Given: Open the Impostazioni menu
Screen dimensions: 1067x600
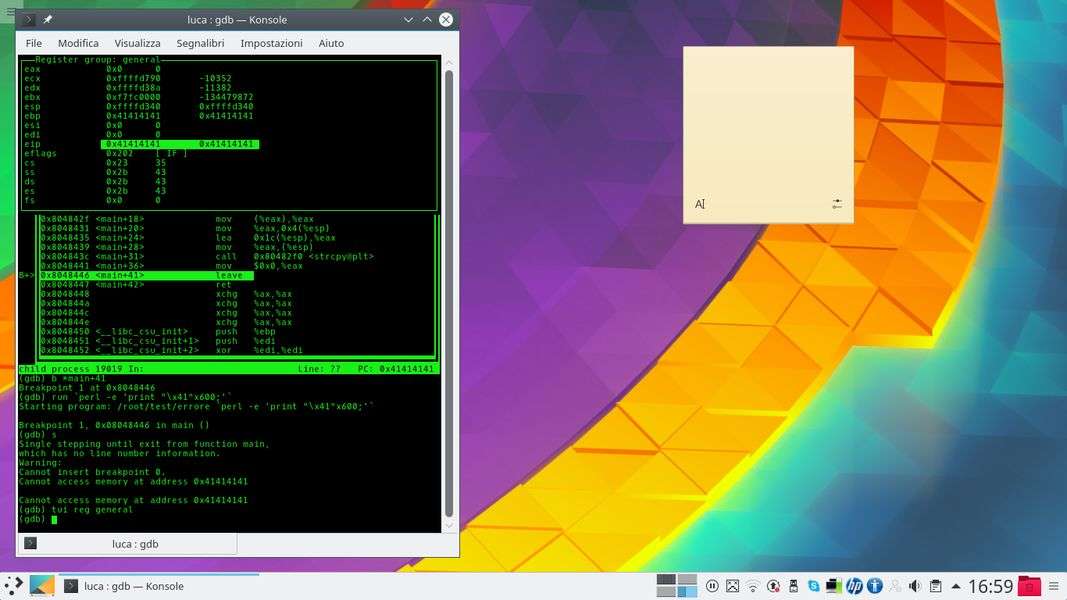Looking at the screenshot, I should (x=271, y=43).
